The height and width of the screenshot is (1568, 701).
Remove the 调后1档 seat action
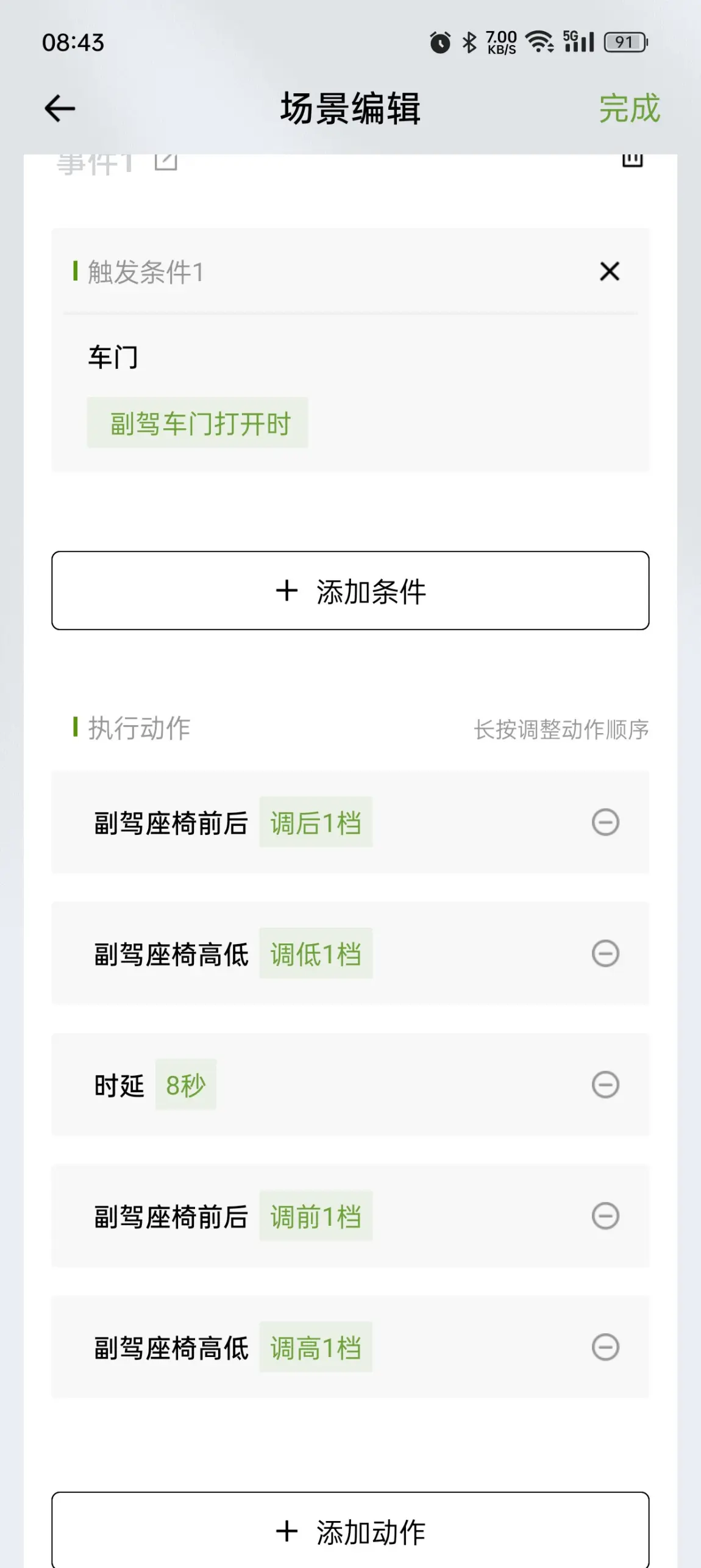[605, 822]
